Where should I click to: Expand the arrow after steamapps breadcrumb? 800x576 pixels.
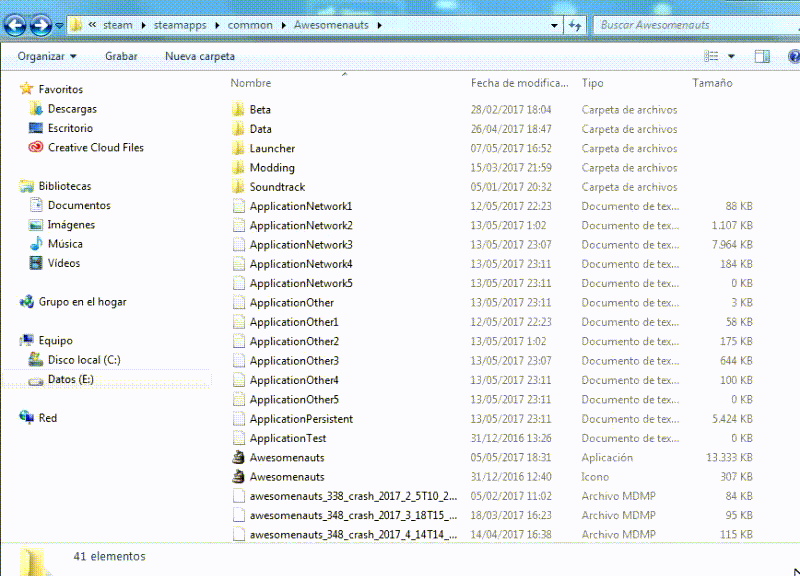217,25
